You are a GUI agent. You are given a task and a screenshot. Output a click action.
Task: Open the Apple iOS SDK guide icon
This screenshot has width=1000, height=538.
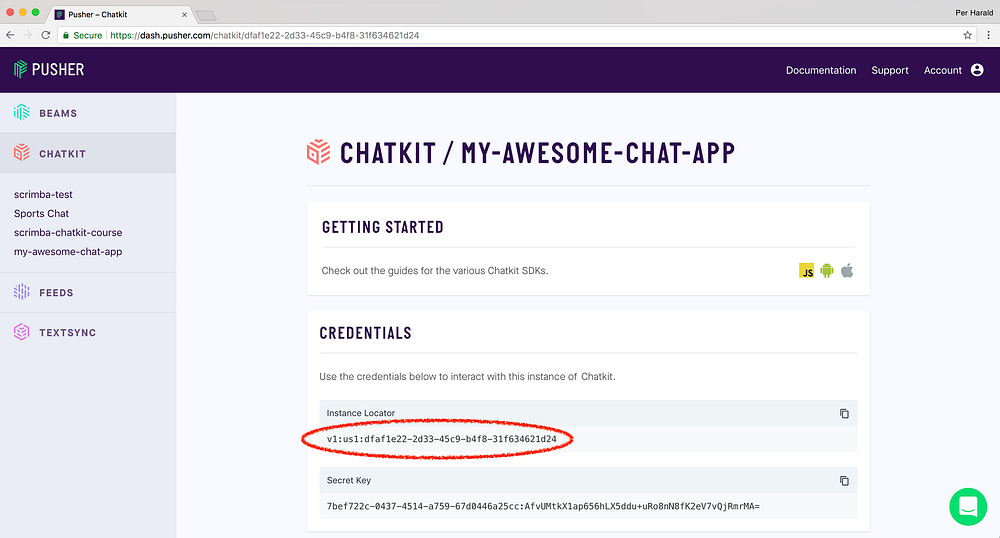point(847,271)
